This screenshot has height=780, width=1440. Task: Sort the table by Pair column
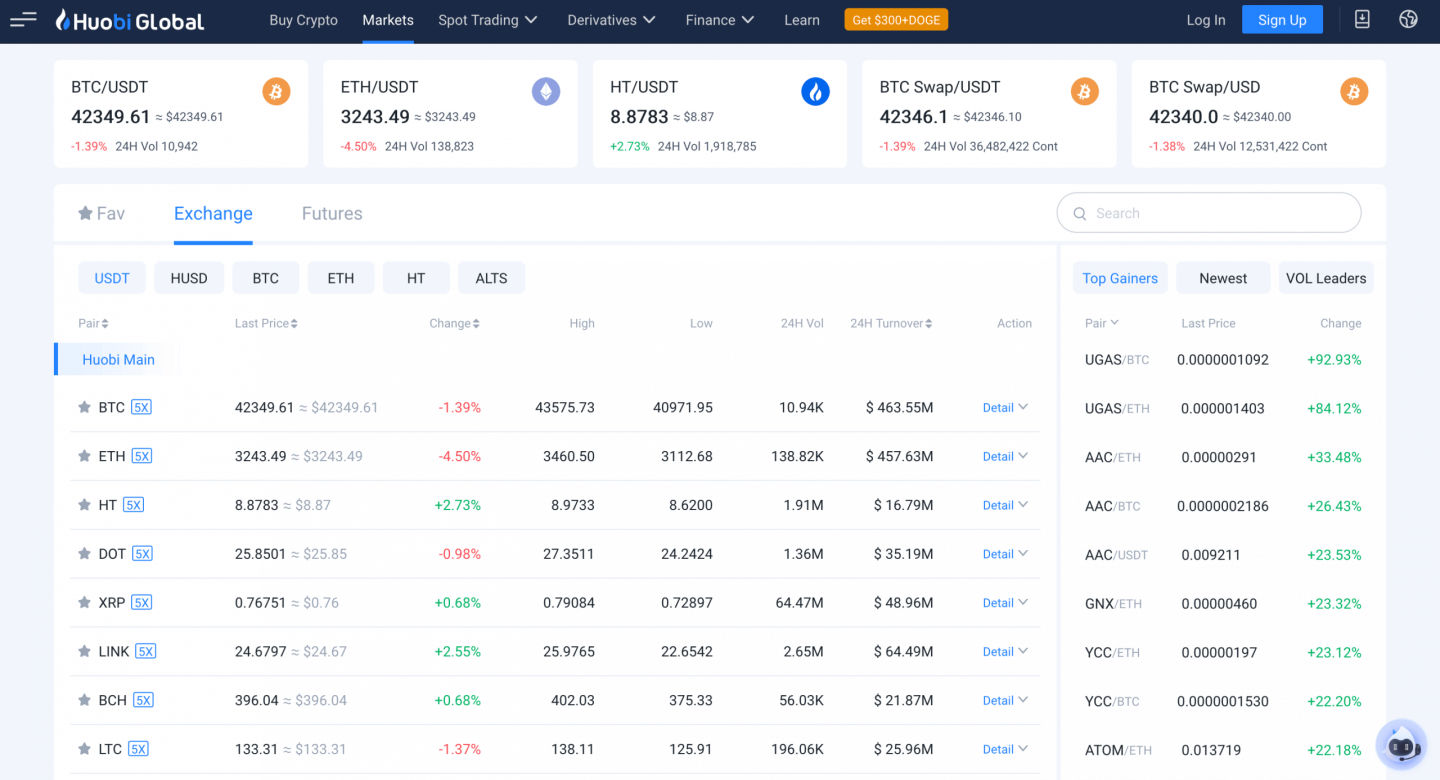point(93,323)
